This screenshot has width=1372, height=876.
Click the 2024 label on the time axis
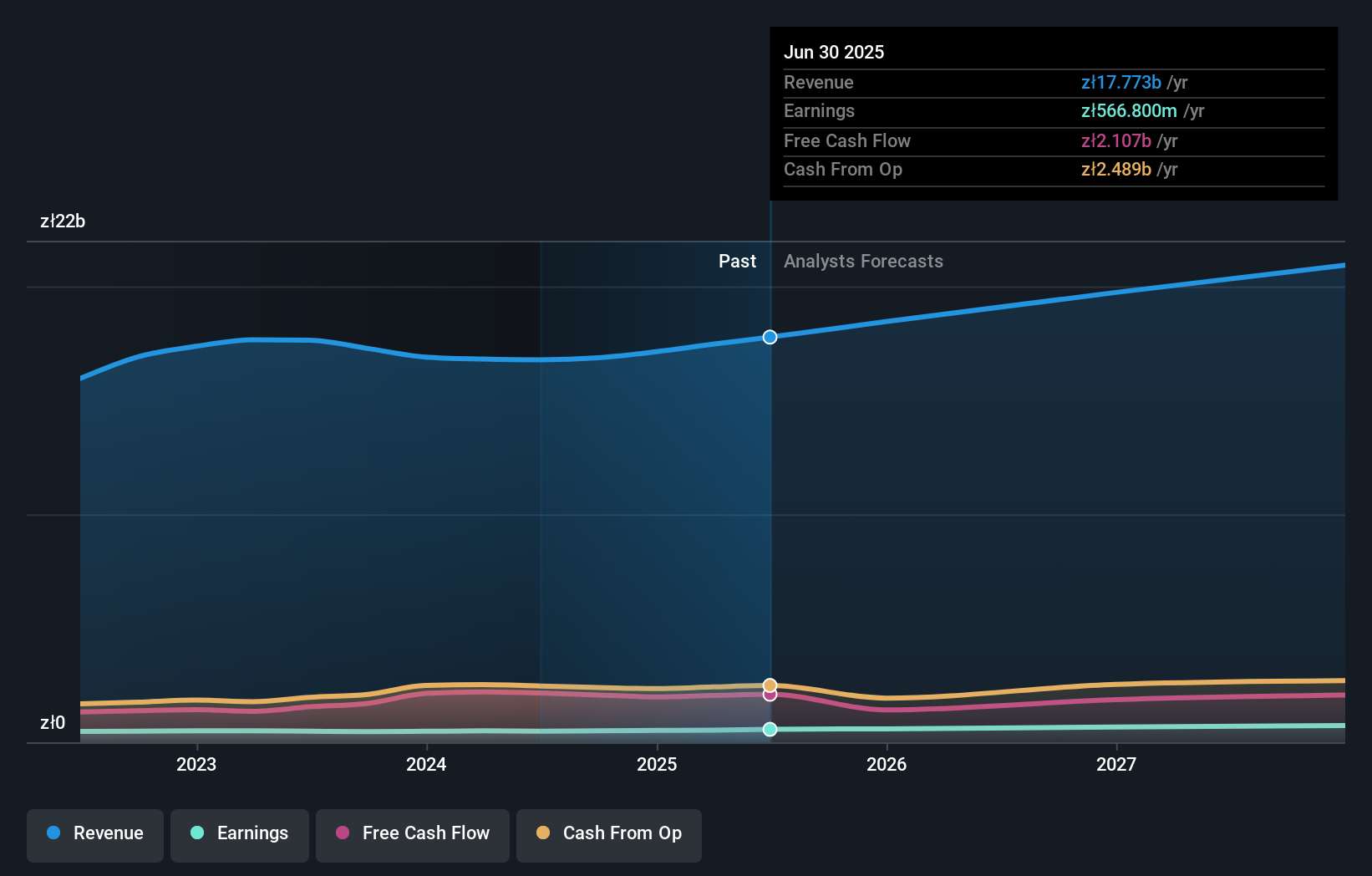pos(426,764)
